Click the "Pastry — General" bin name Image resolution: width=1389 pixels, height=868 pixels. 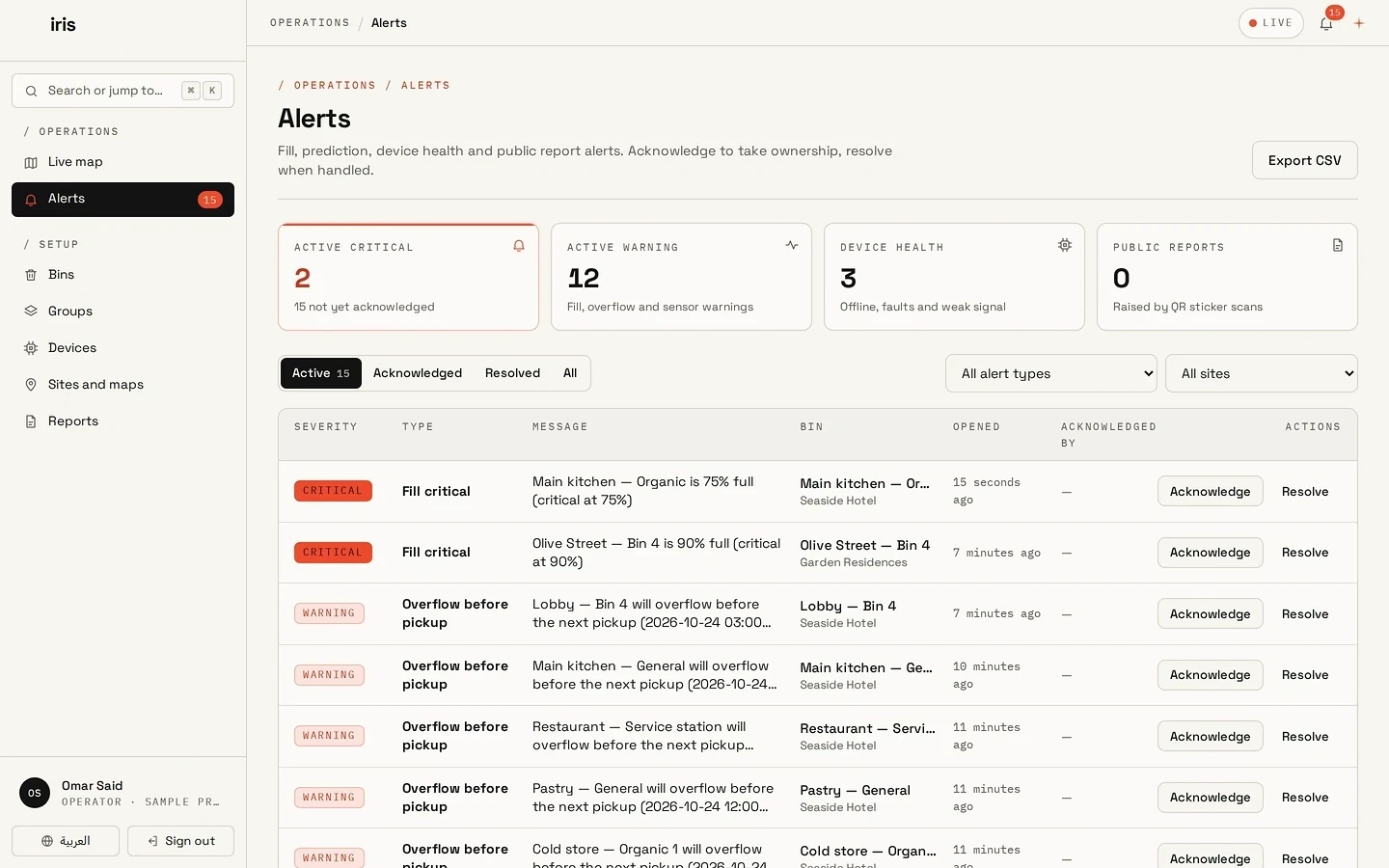[855, 790]
